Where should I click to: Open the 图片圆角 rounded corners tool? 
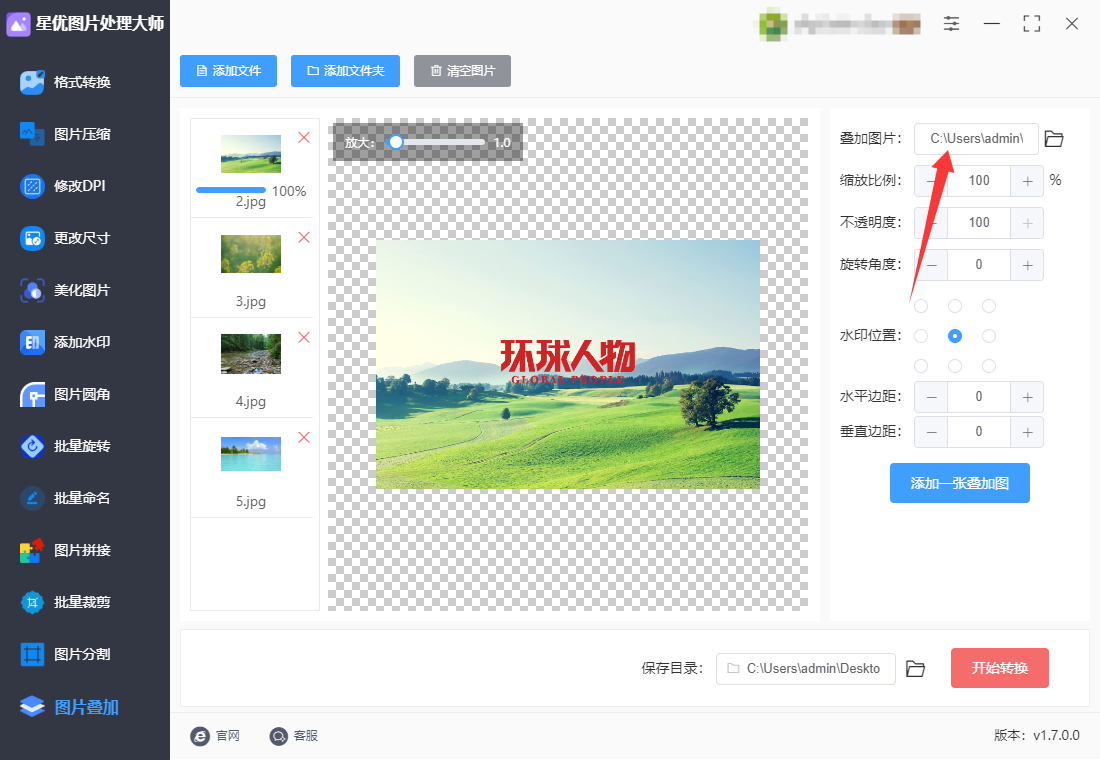point(65,394)
